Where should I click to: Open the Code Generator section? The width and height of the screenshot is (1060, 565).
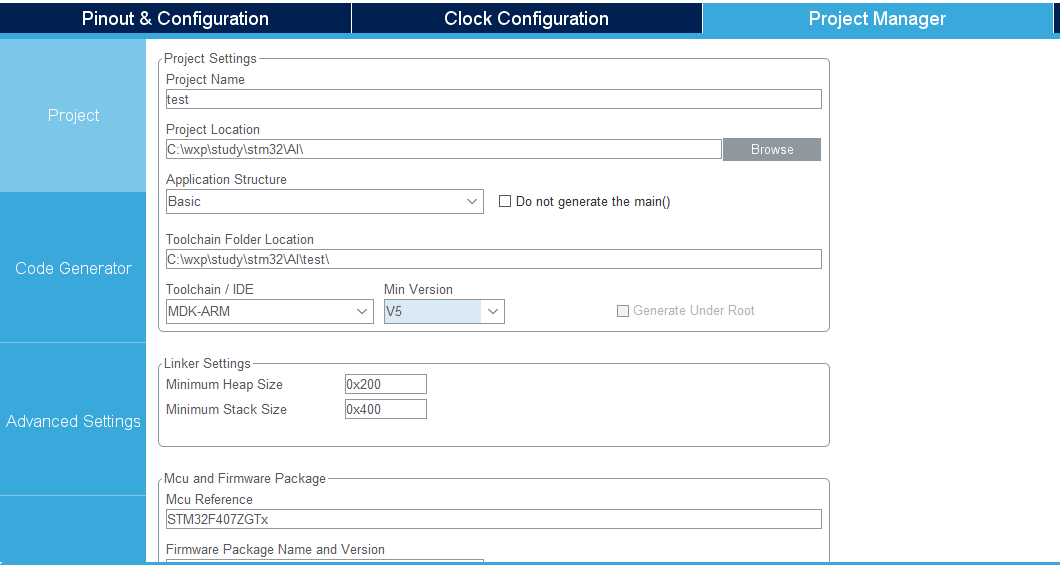click(73, 268)
